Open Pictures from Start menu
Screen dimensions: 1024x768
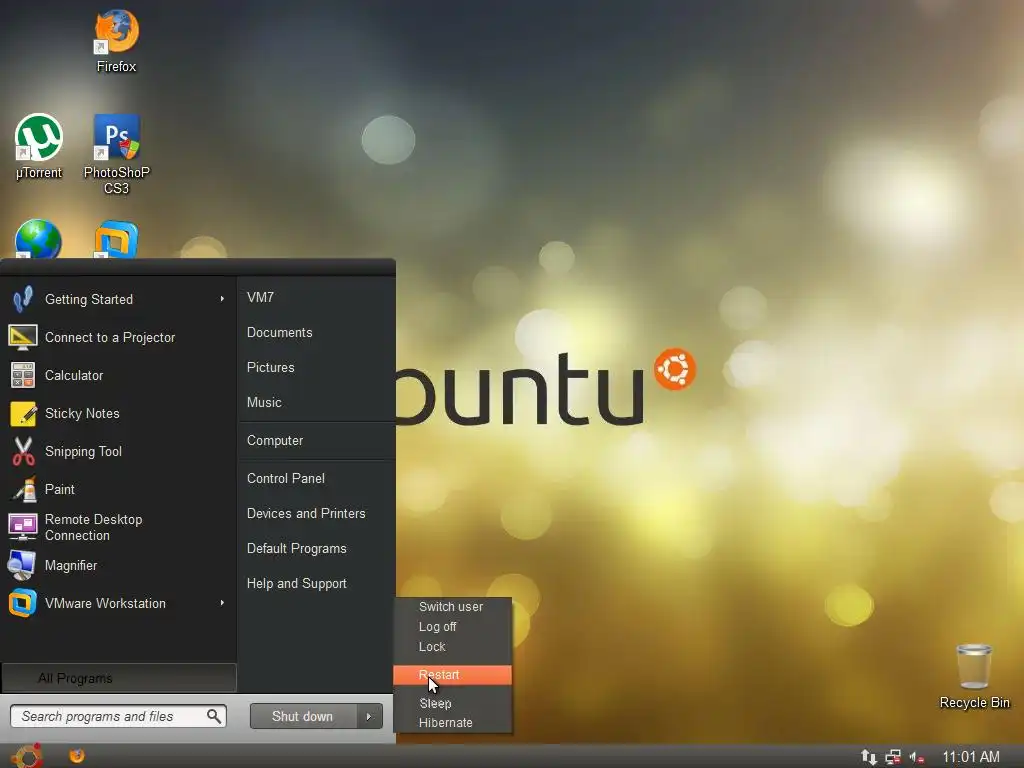click(x=270, y=367)
